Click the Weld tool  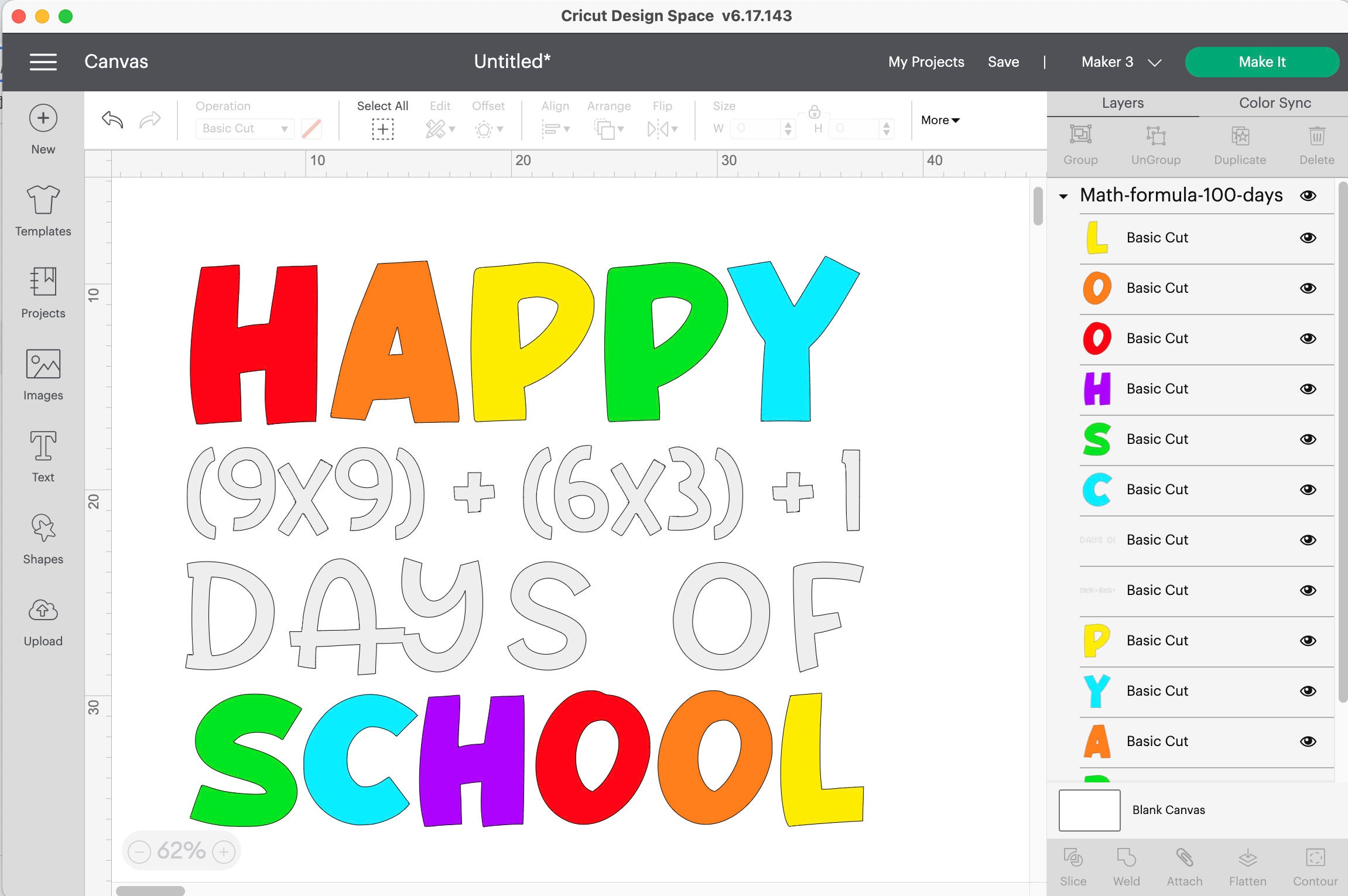(x=1125, y=866)
